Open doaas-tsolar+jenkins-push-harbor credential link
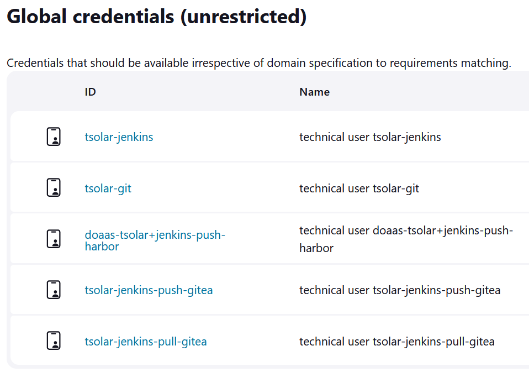 tap(155, 240)
